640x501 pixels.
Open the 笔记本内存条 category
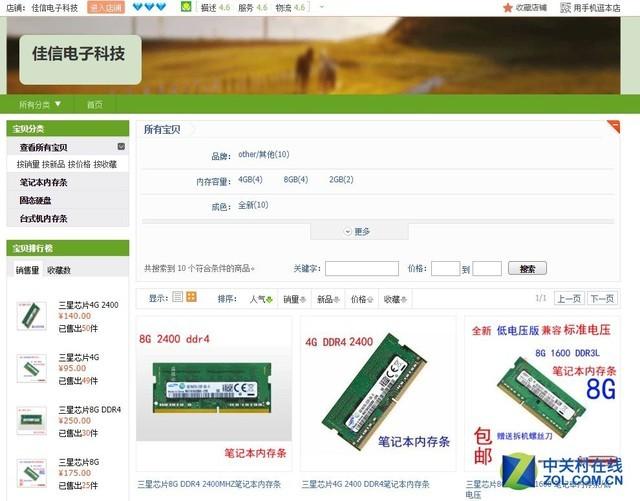click(43, 183)
